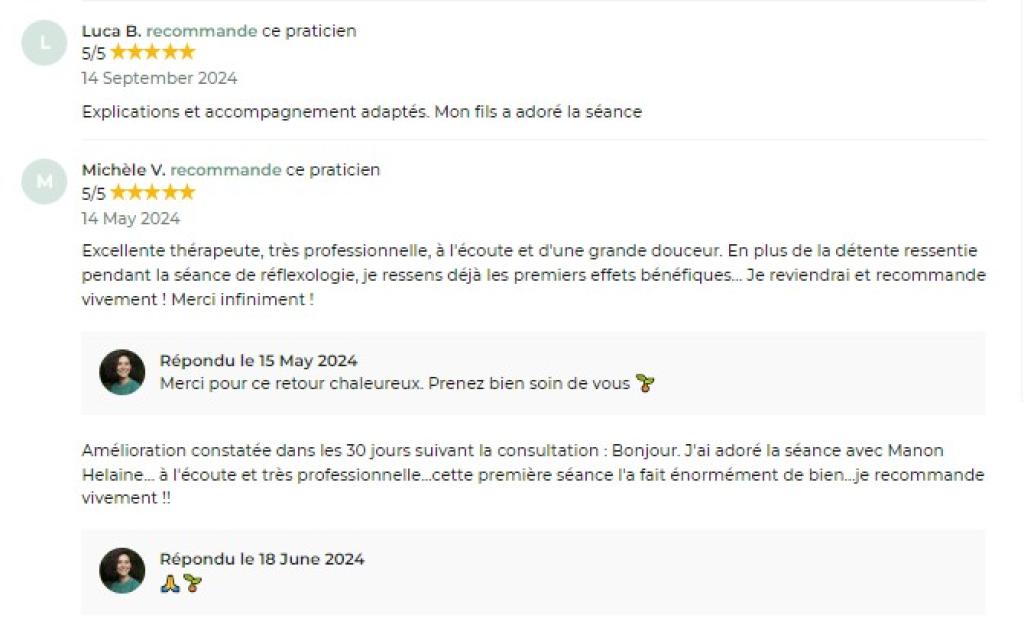Click Luca's review text about "Explications et accompagnement"

point(361,112)
